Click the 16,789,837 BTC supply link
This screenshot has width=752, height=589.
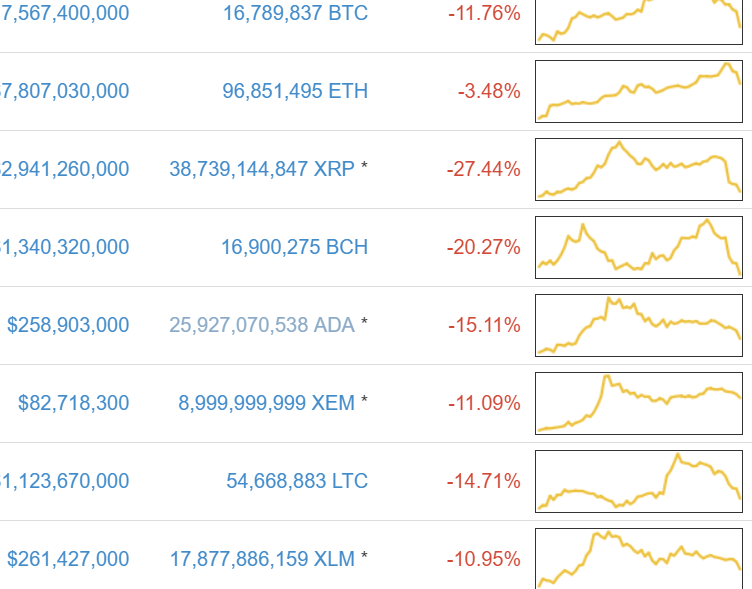(296, 13)
